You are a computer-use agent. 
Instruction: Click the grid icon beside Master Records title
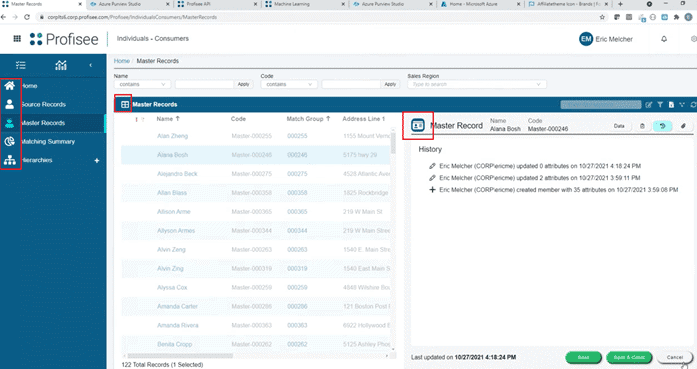(x=125, y=104)
